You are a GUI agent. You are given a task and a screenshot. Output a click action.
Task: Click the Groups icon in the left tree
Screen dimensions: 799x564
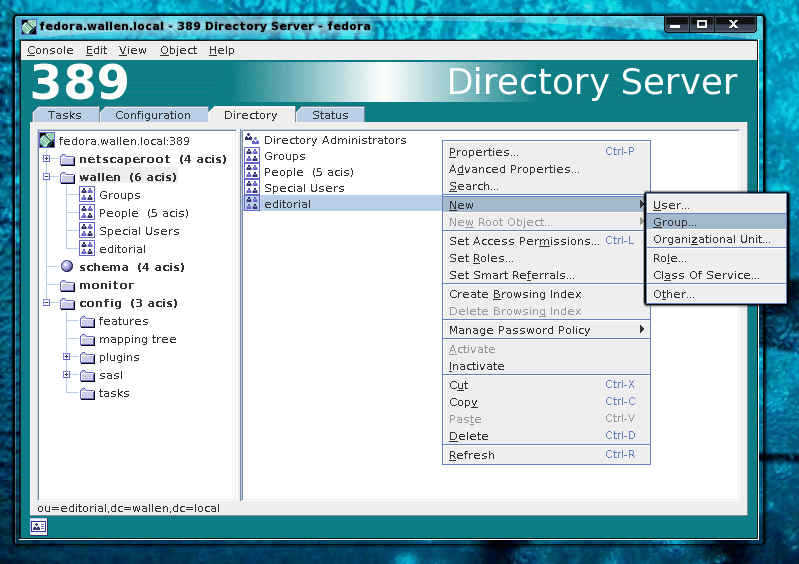[x=87, y=195]
